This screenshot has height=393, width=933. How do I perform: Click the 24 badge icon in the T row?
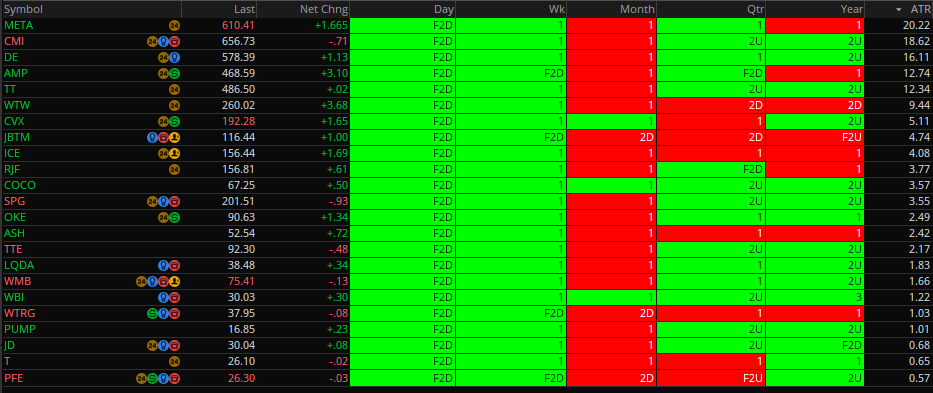coord(174,361)
